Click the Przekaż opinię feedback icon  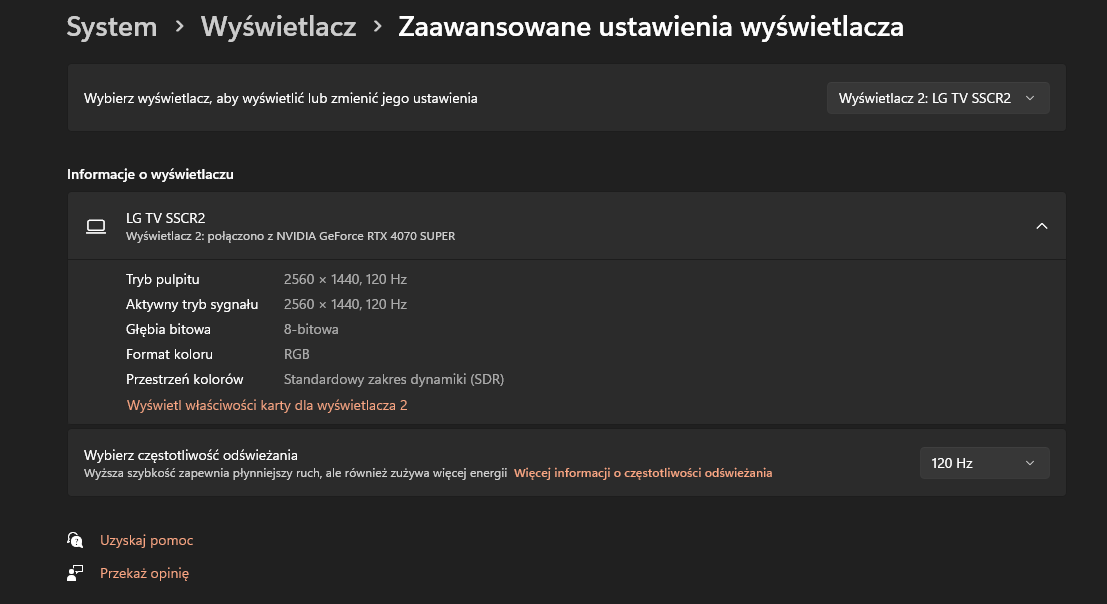click(x=75, y=573)
